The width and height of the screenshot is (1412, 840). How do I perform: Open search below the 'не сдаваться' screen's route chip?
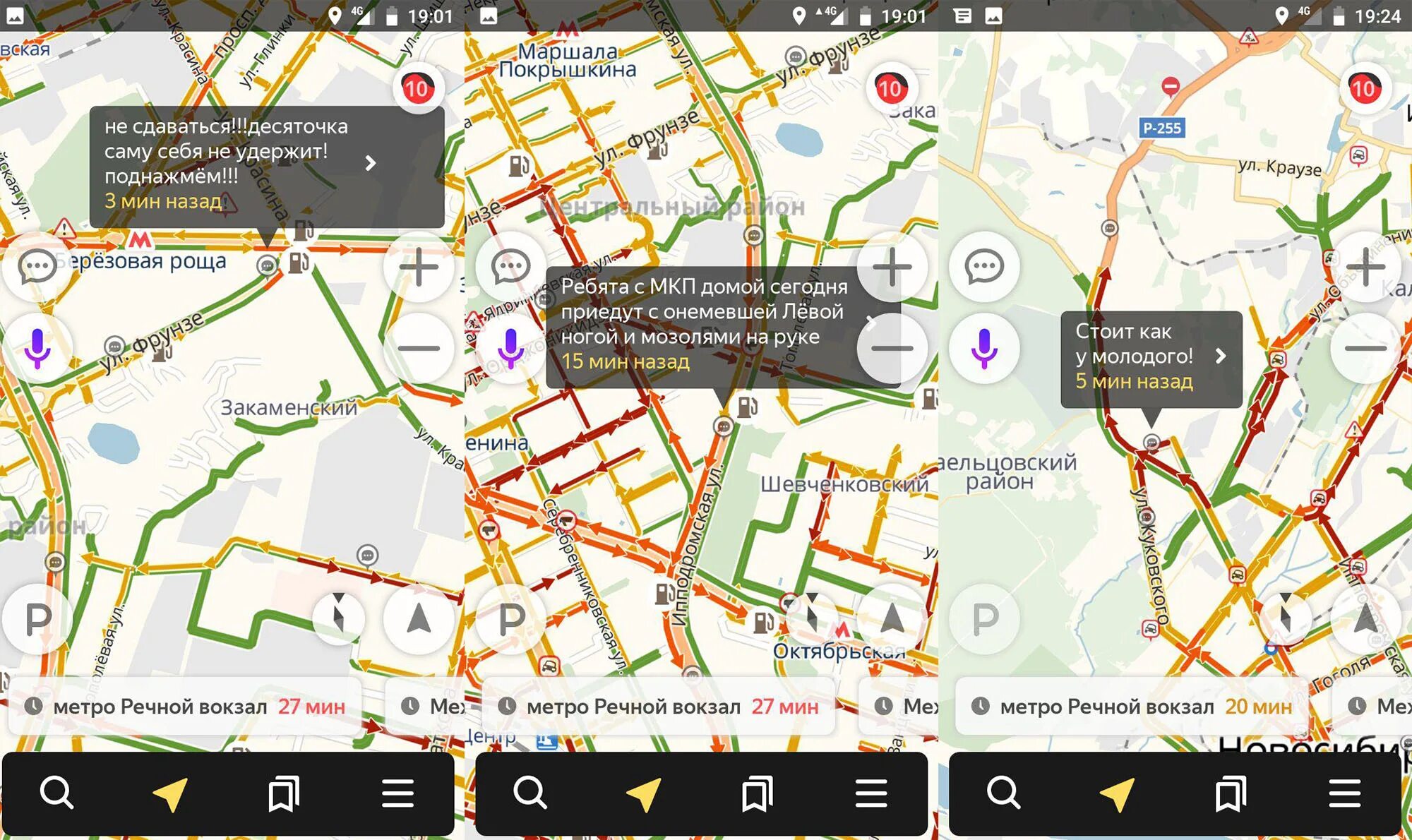coord(56,793)
